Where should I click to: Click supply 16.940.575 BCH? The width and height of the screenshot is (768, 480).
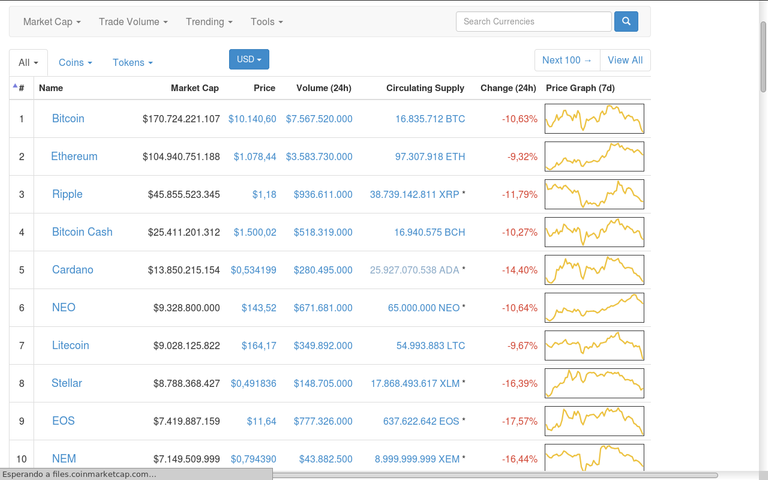430,232
